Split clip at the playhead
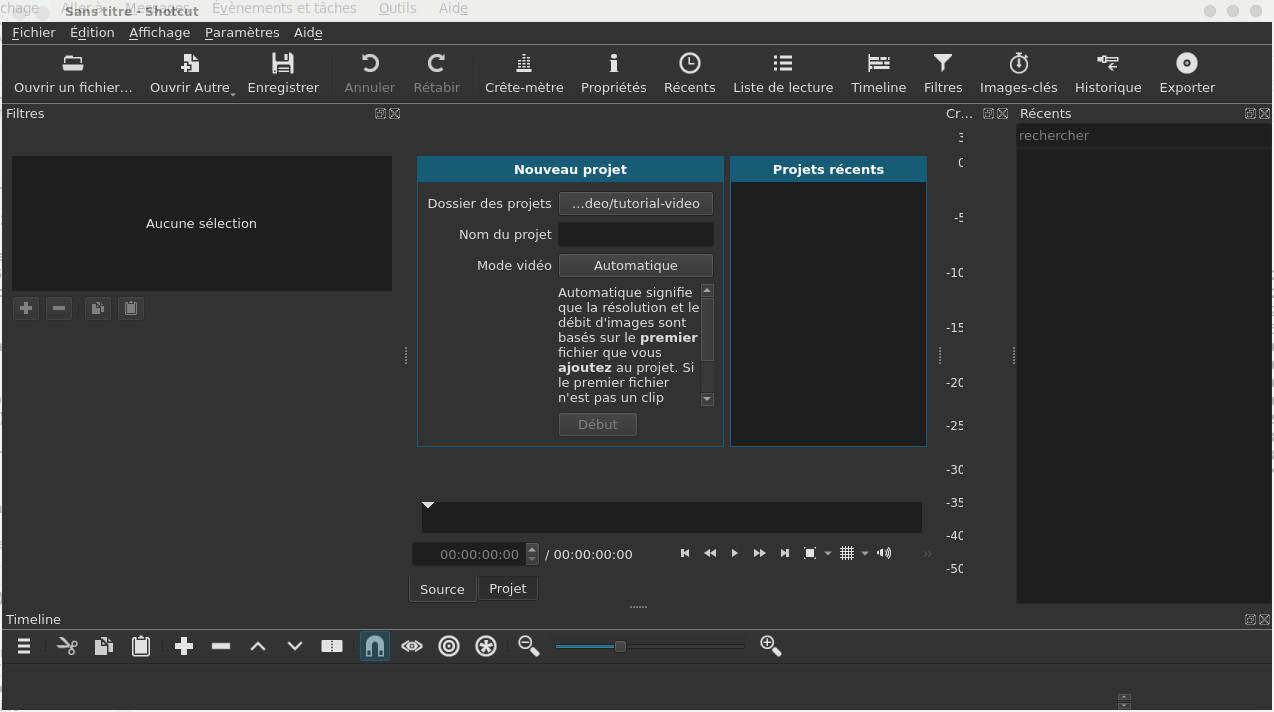Viewport: 1274px width, 712px height. [x=332, y=646]
